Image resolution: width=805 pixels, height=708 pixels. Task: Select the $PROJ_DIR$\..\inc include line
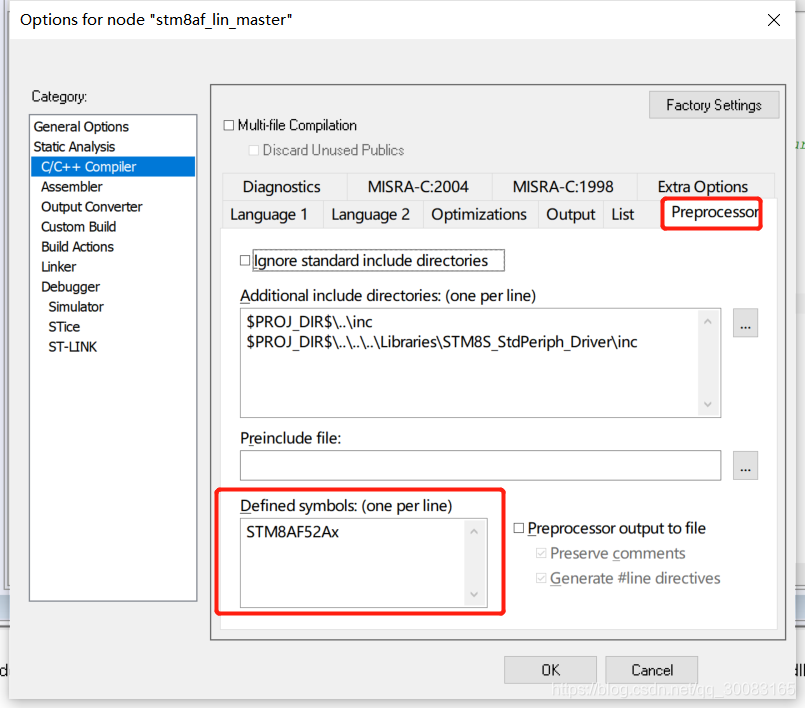pyautogui.click(x=309, y=322)
